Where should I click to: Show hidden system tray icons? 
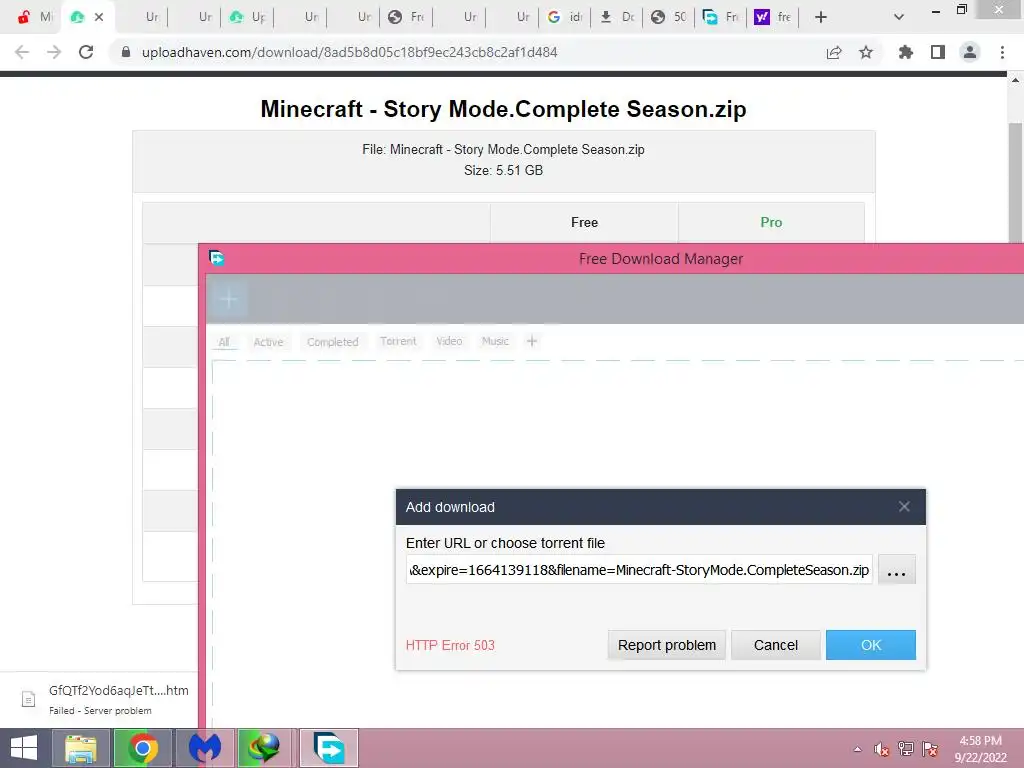pos(857,749)
